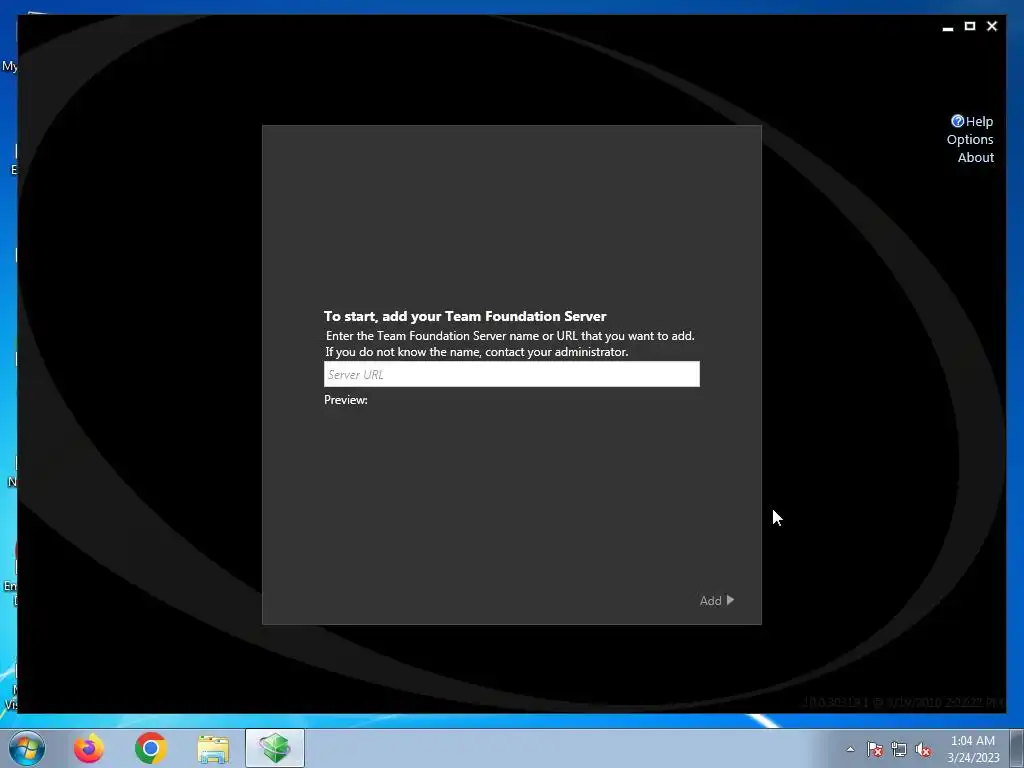Open Windows Explorer from the taskbar

213,749
